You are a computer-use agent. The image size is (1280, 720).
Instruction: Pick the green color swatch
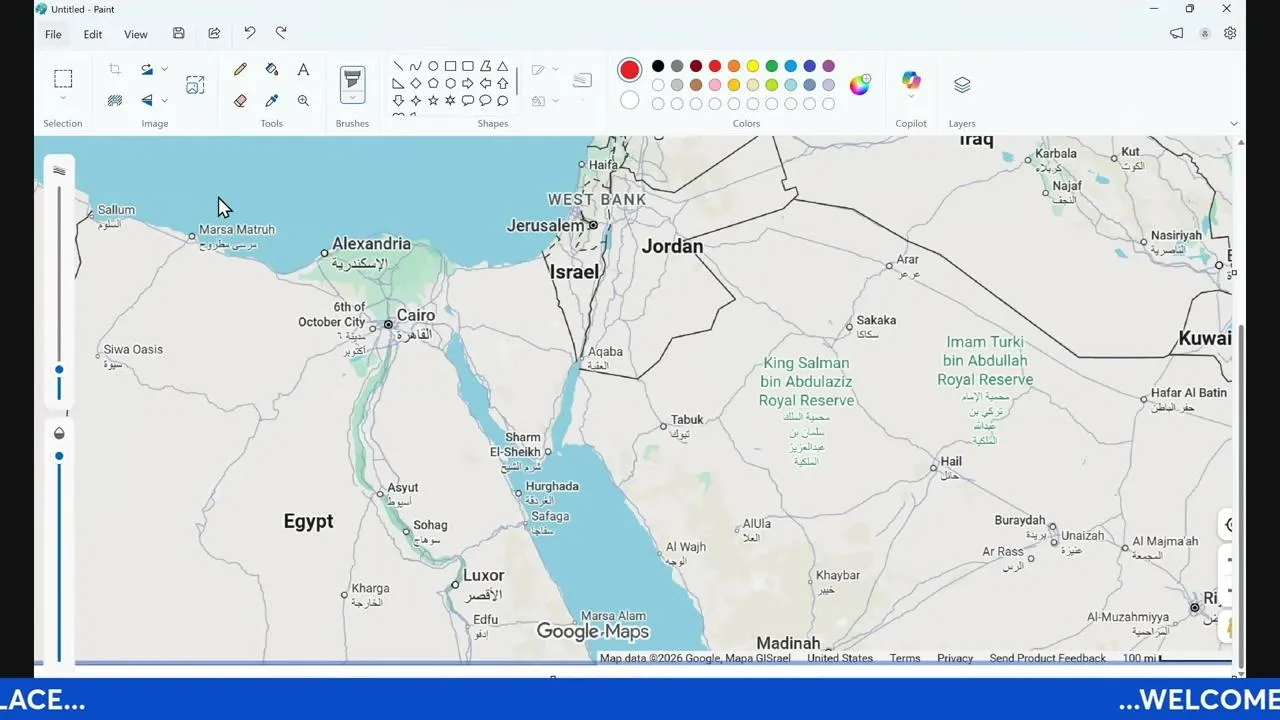pos(772,66)
